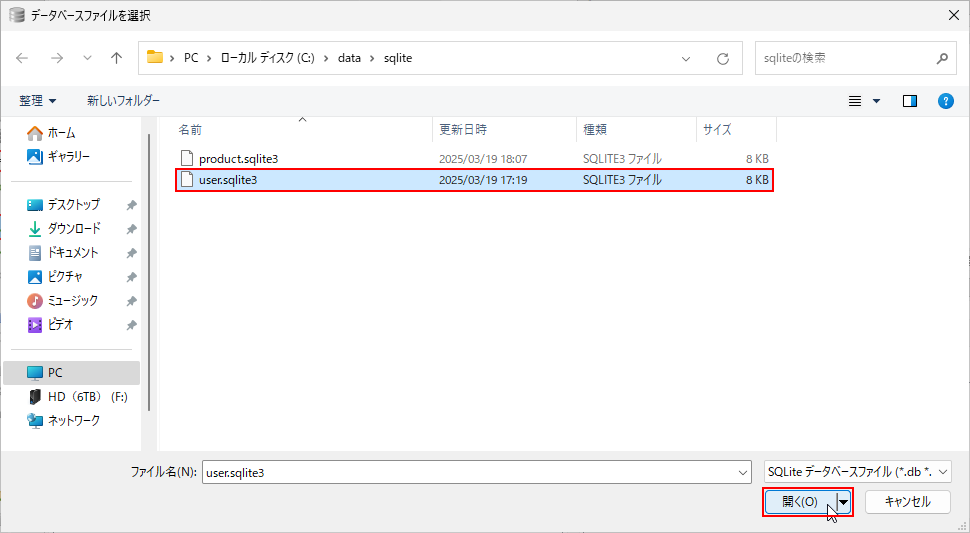Image resolution: width=970 pixels, height=533 pixels.
Task: Open Network in the navigation pane
Action: click(73, 420)
